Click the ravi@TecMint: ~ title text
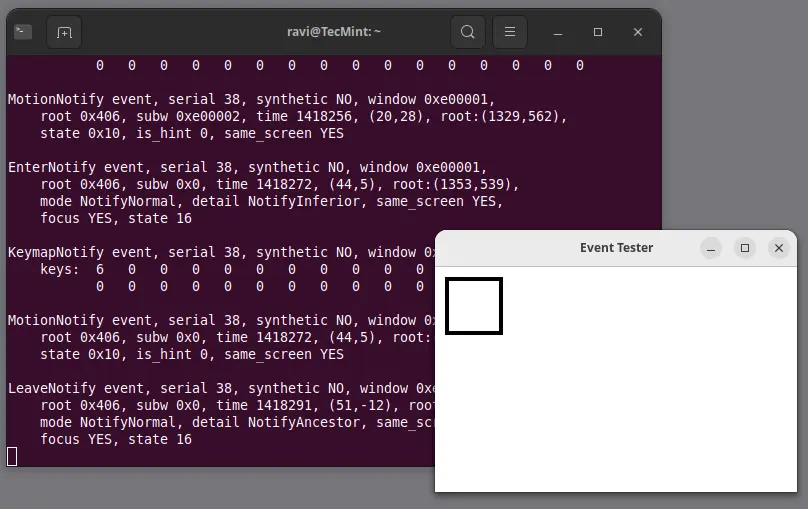 click(333, 32)
